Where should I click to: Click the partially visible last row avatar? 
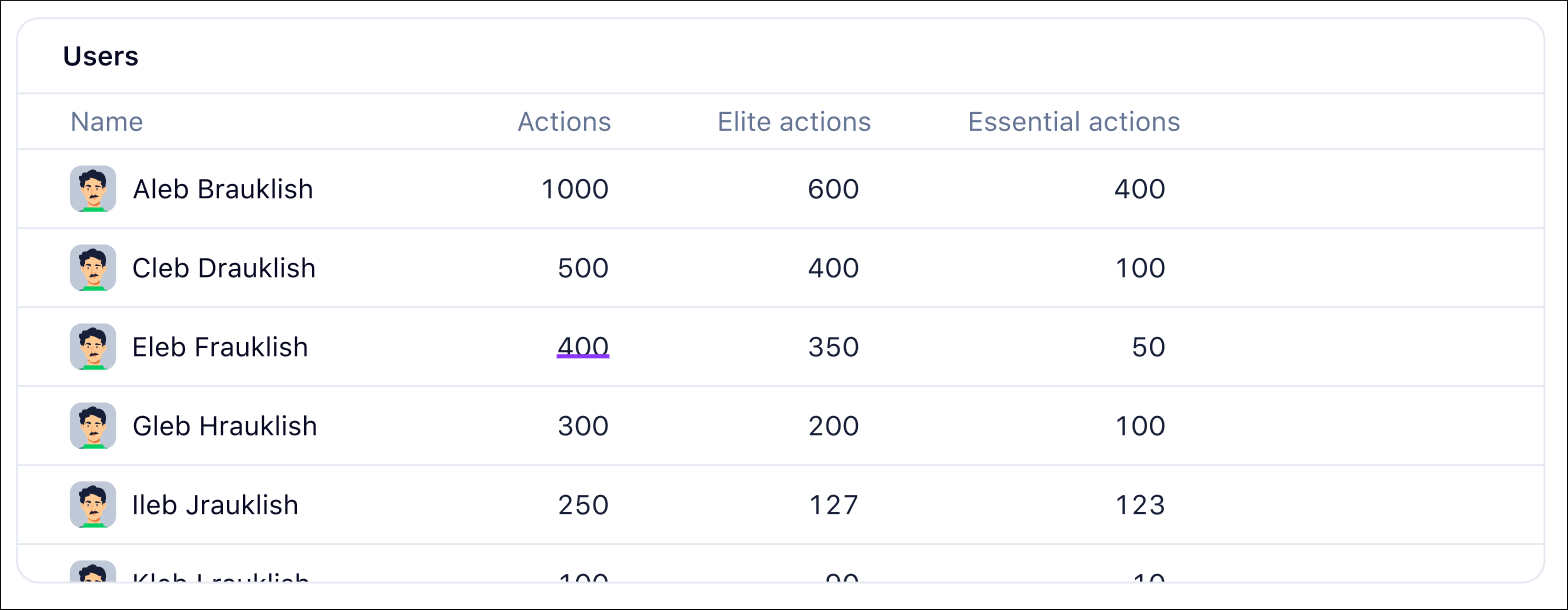(x=93, y=571)
